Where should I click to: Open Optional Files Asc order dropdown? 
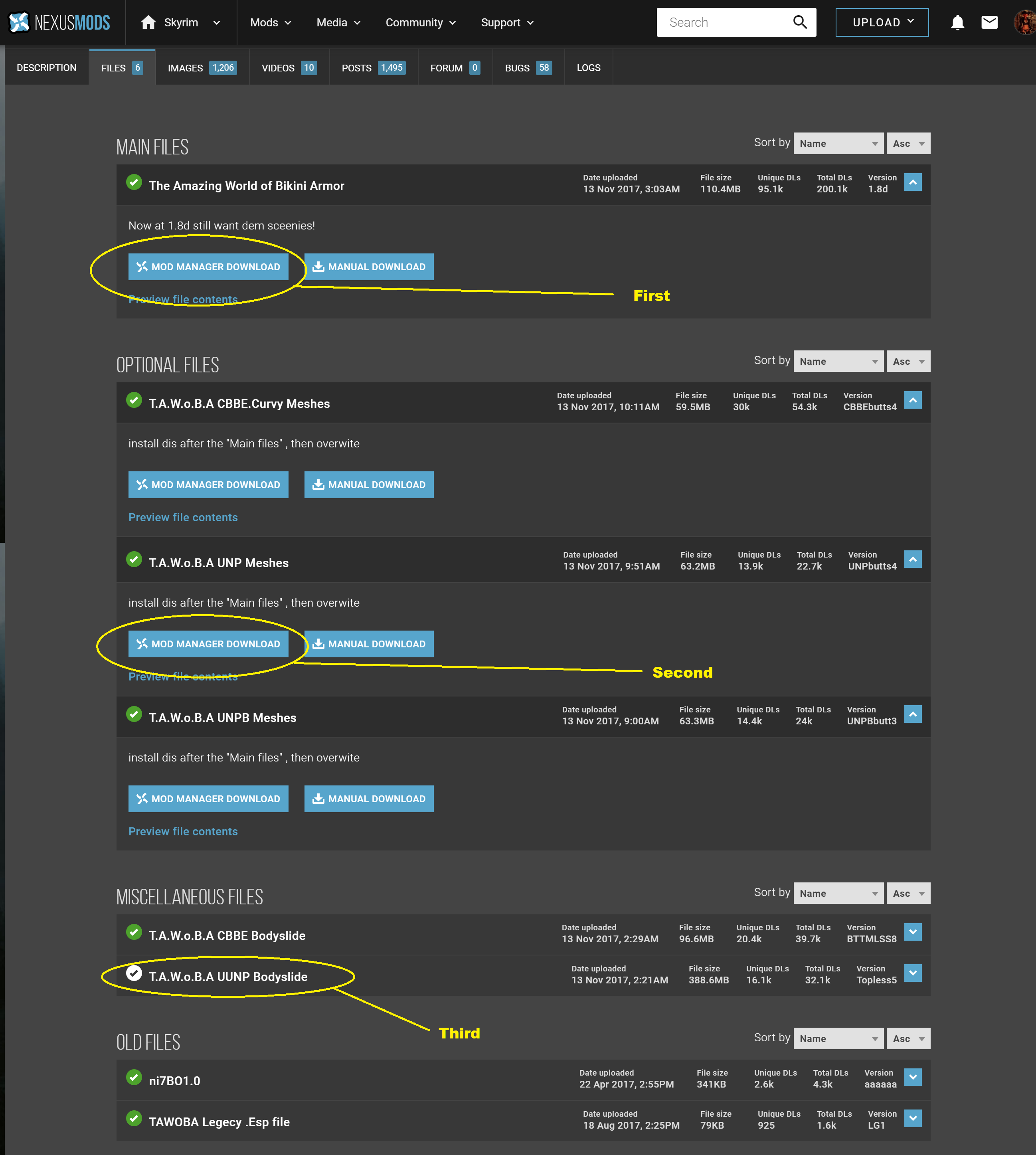[x=908, y=362]
